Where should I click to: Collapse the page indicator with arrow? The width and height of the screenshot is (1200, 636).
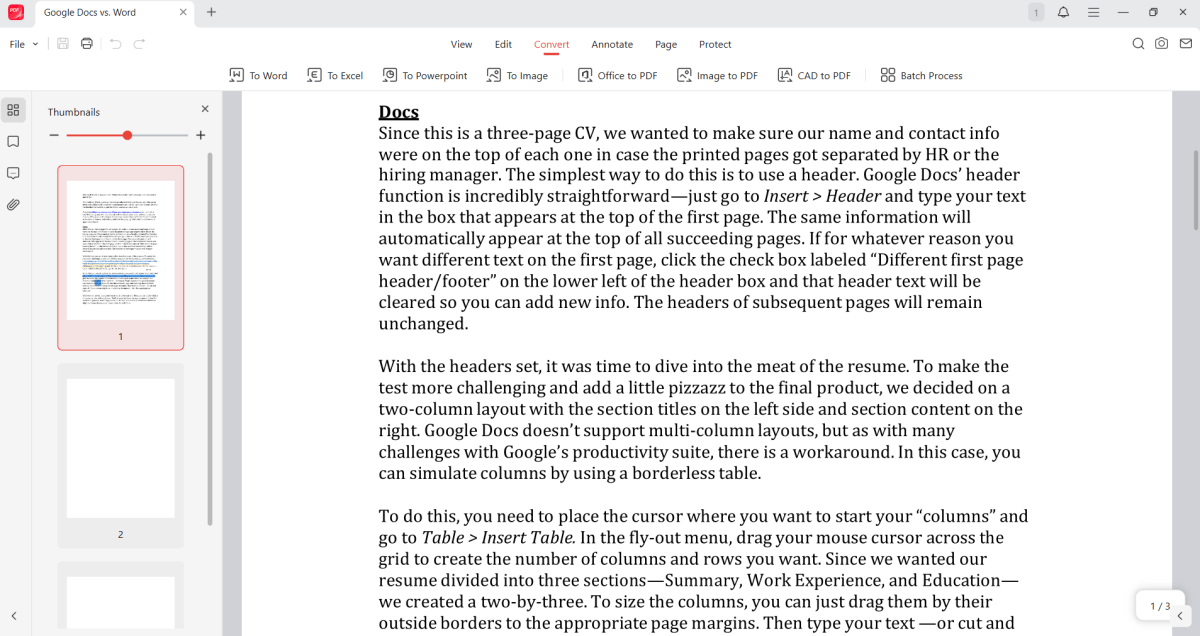1180,616
